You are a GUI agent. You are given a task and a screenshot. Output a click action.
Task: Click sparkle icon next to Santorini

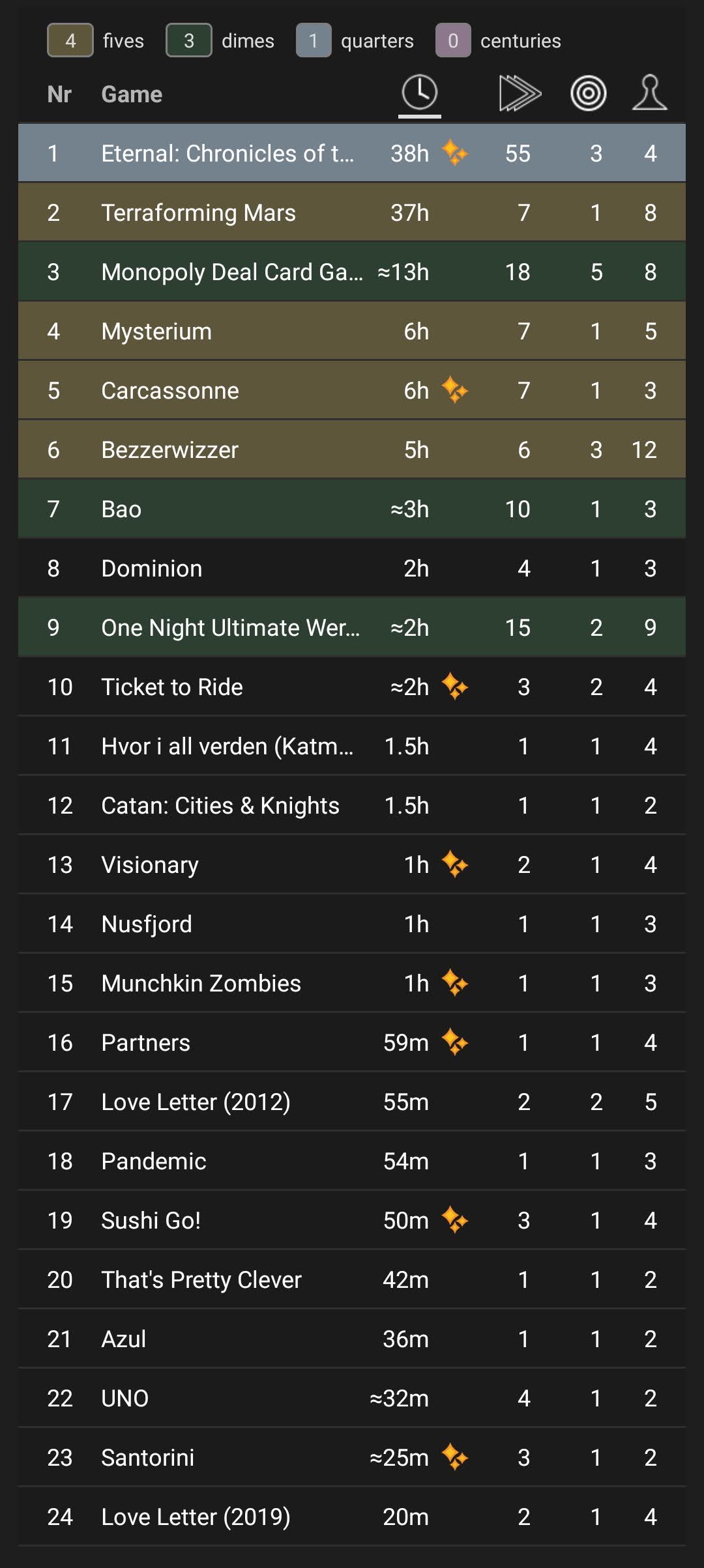(454, 1457)
